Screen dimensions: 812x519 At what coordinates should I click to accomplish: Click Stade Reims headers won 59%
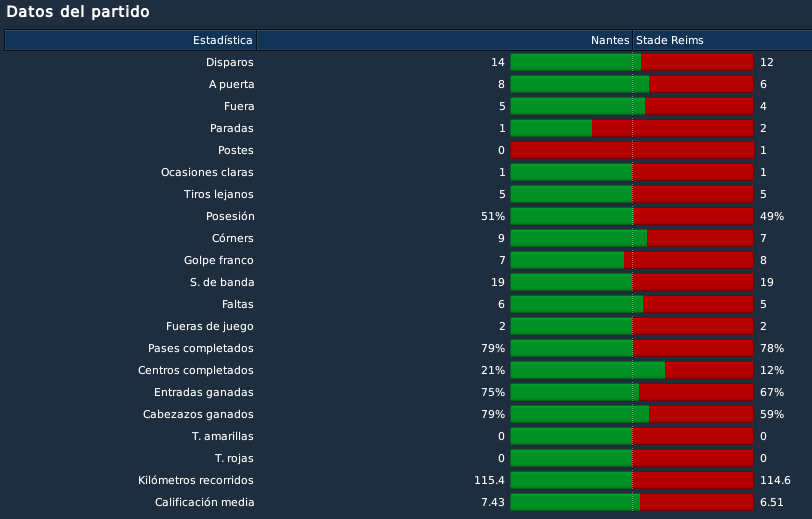point(772,414)
